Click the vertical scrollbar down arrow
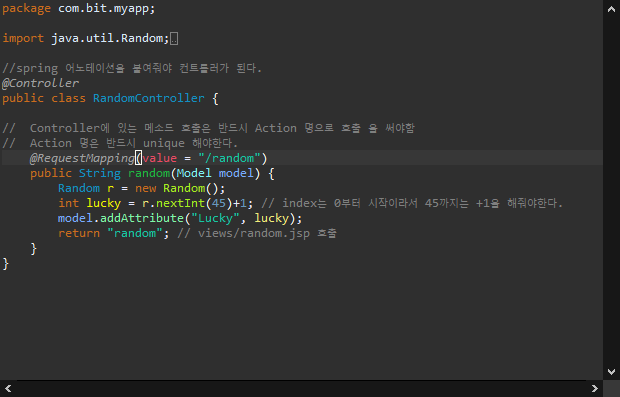 [x=611, y=372]
